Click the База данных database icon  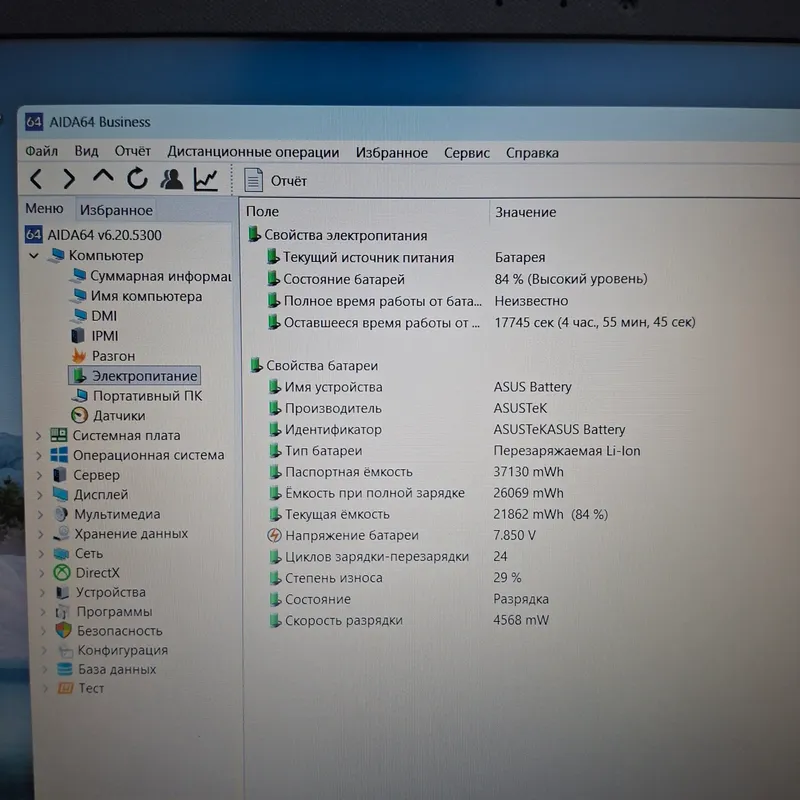[65, 669]
